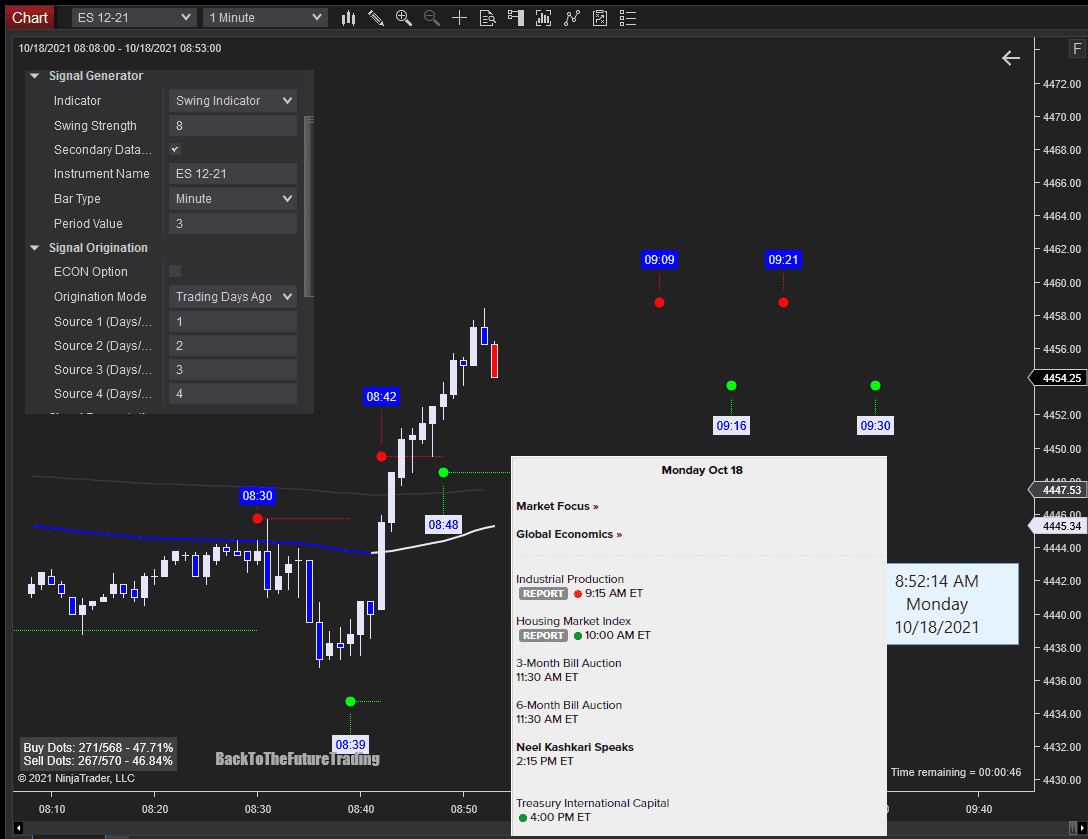The image size is (1088, 839).
Task: Open the indicators icon
Action: [x=572, y=18]
